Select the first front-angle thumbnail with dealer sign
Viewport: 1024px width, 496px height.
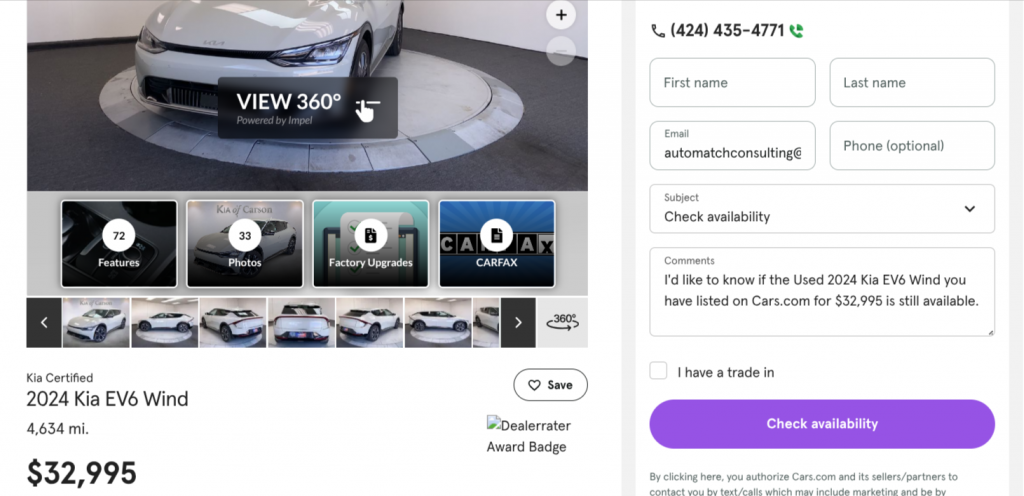click(x=96, y=322)
